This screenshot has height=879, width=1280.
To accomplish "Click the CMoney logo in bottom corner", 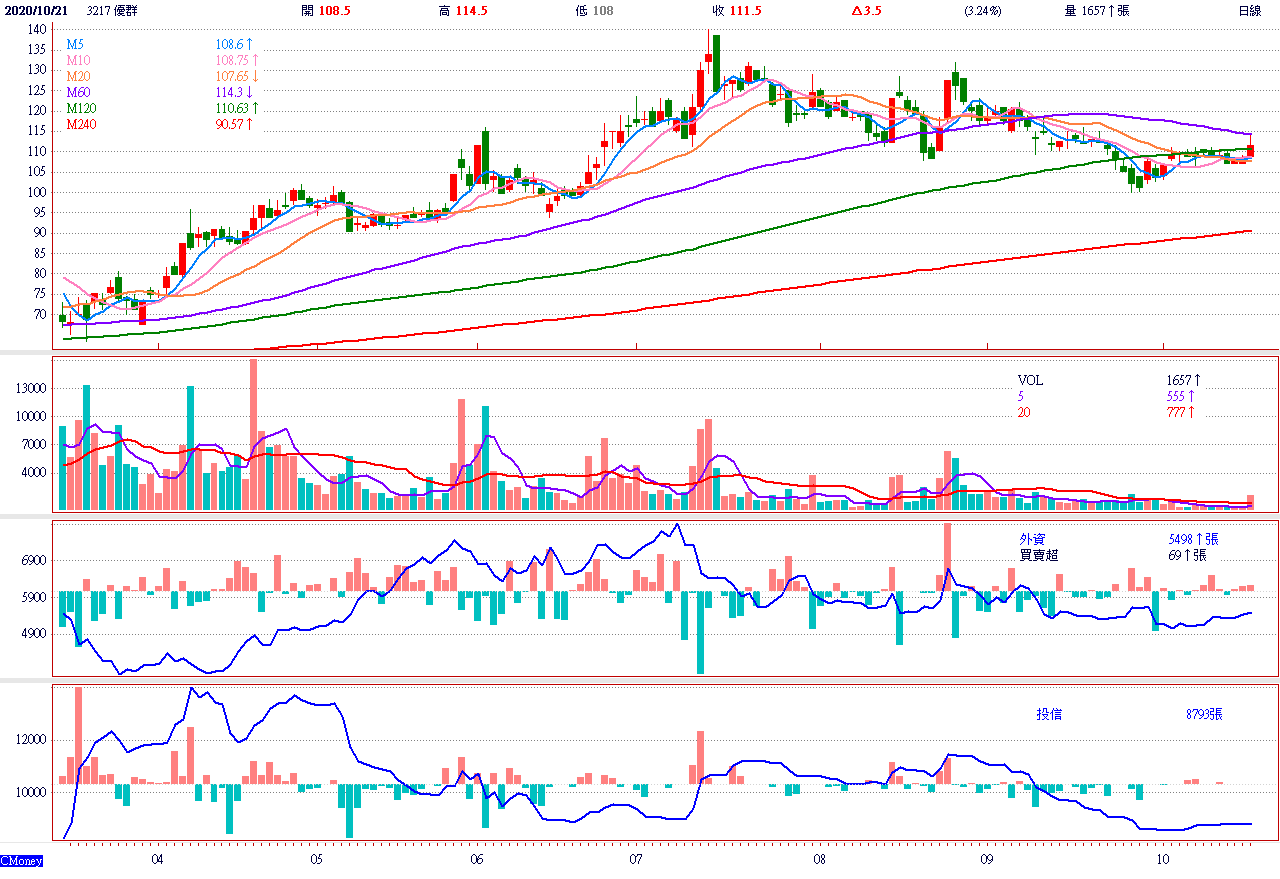I will pos(22,860).
